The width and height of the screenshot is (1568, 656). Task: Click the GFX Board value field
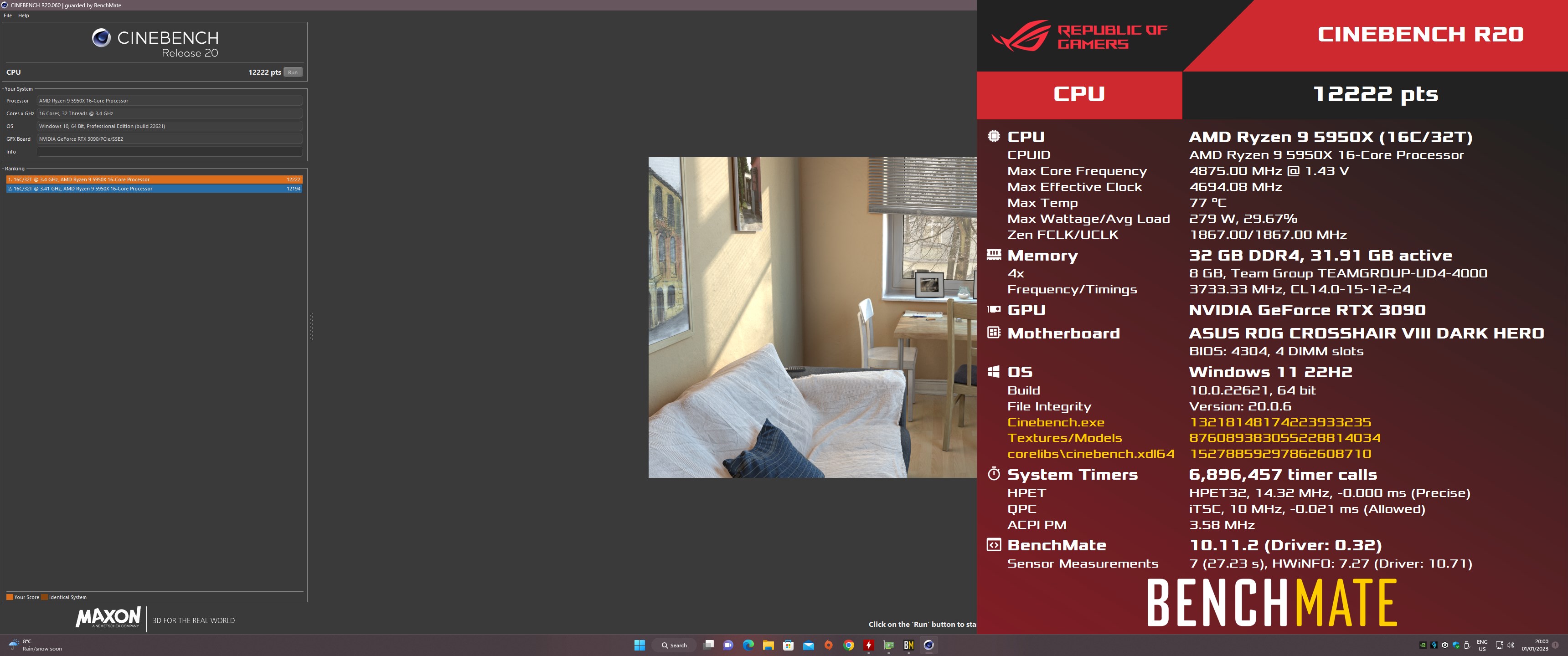pos(170,139)
